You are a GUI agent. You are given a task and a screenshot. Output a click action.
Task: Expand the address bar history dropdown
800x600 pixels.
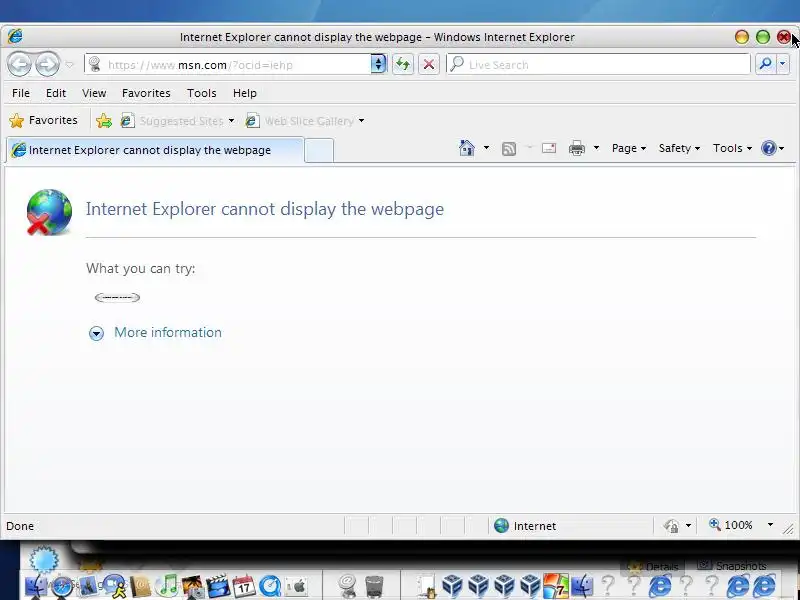[x=378, y=64]
